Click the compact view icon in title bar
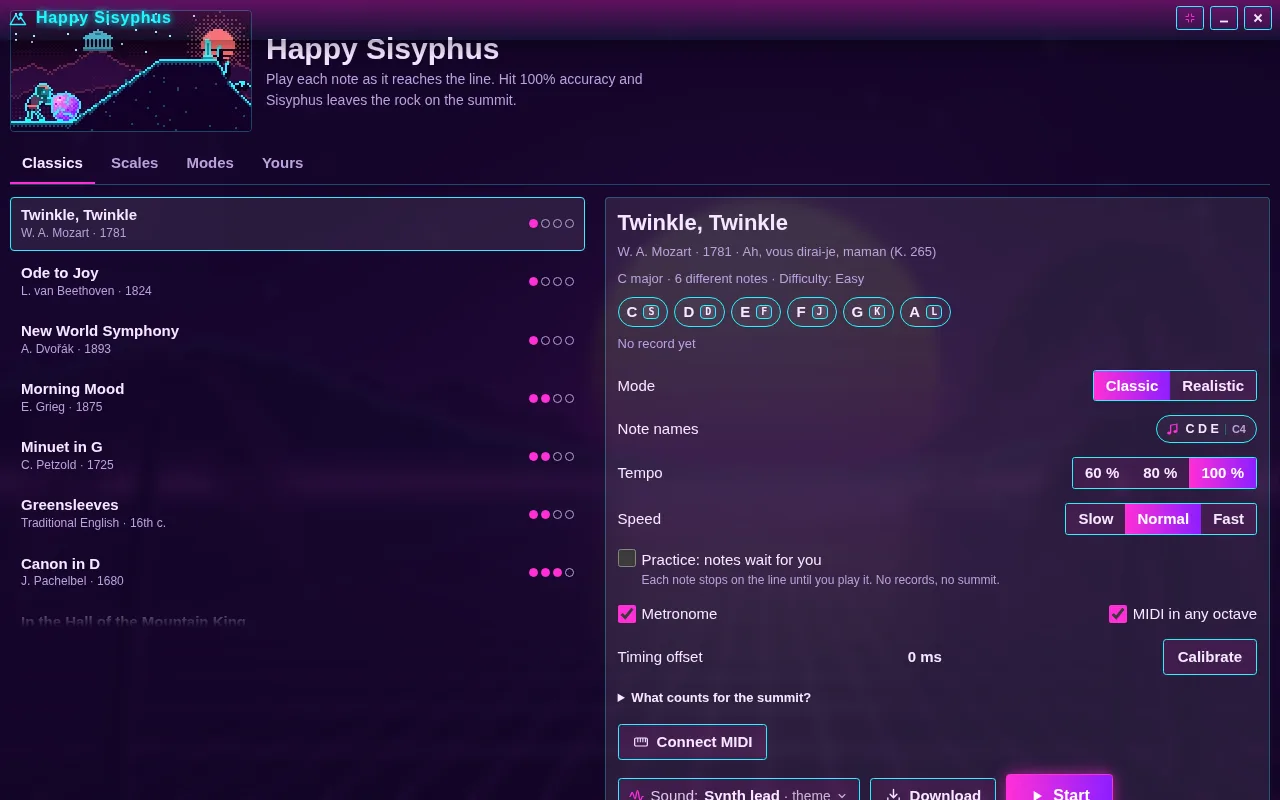1280x800 pixels. click(1190, 18)
